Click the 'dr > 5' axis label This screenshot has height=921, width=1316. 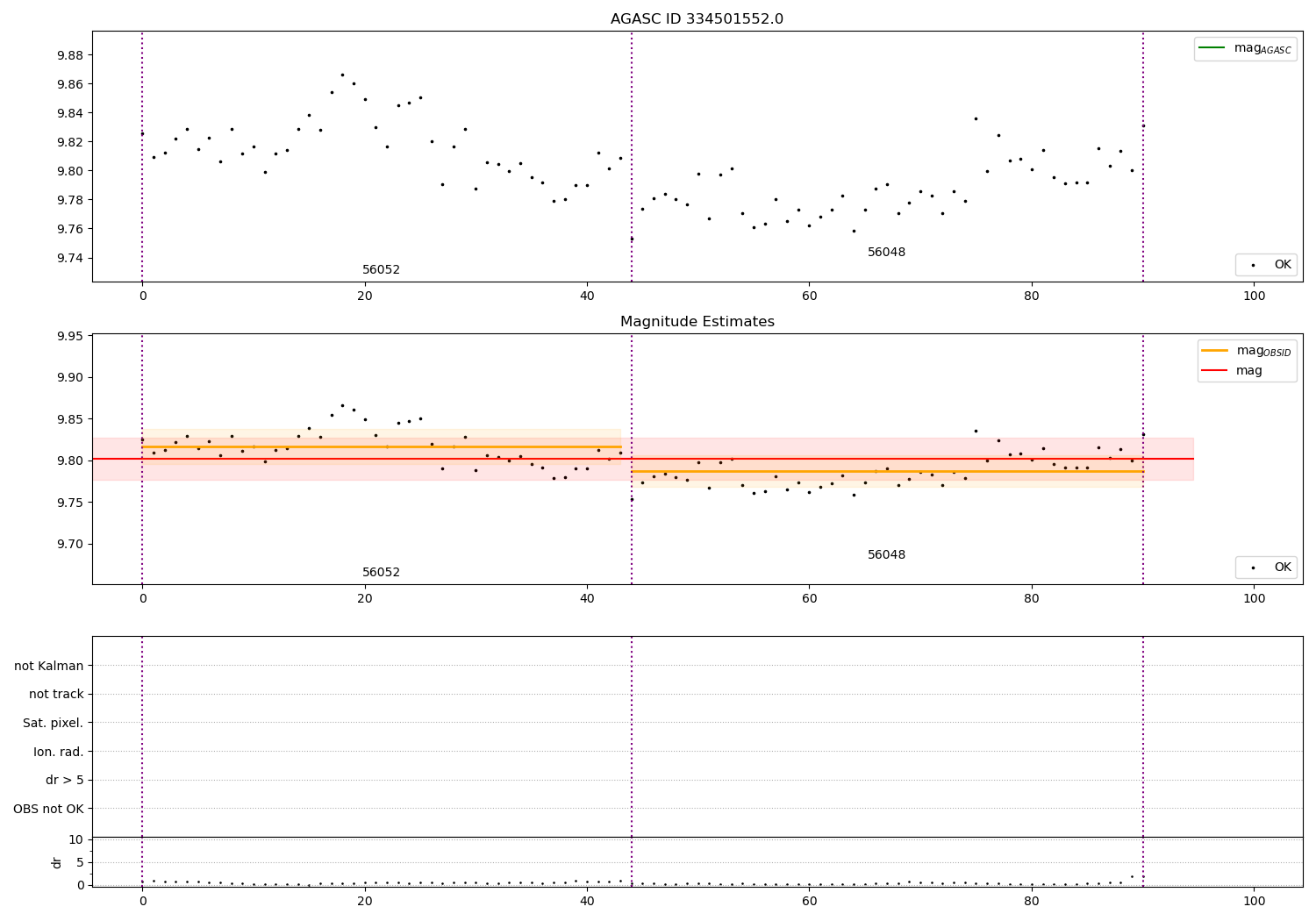click(65, 781)
